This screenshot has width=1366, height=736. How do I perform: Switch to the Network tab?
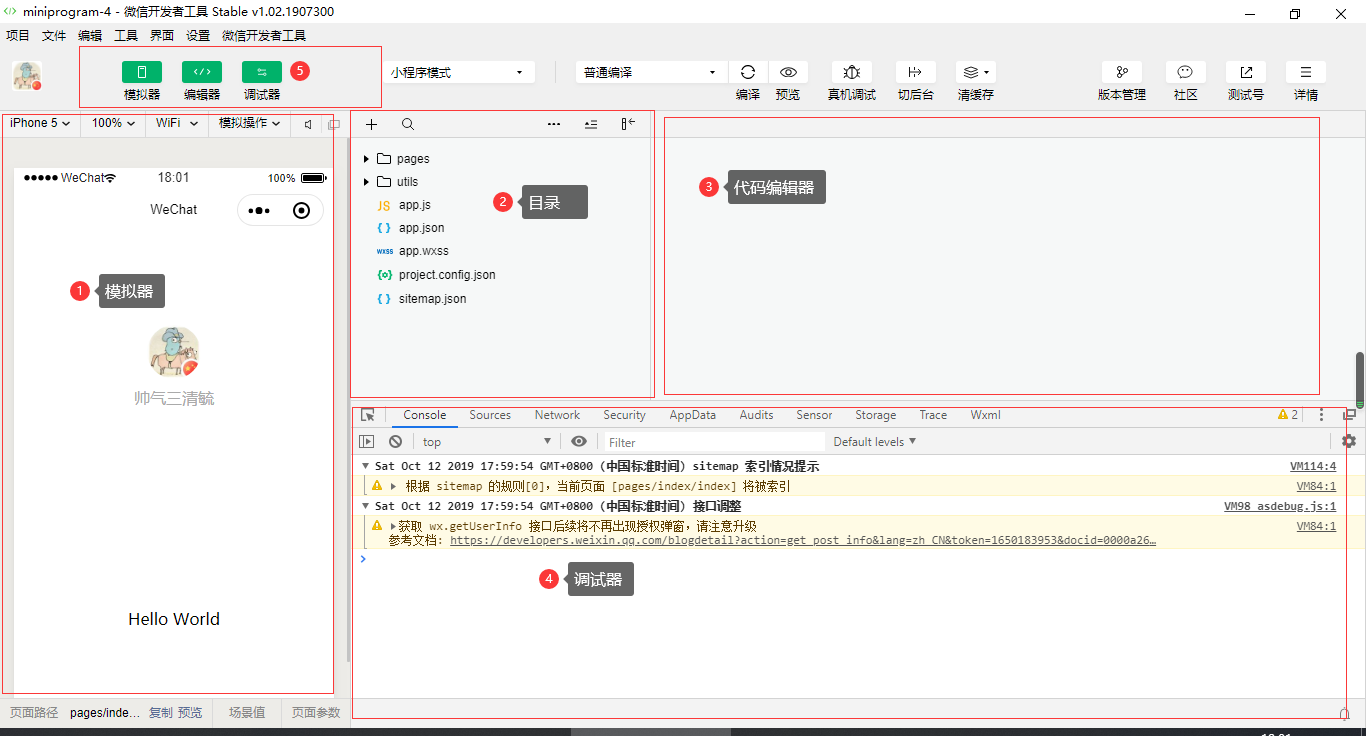[557, 415]
